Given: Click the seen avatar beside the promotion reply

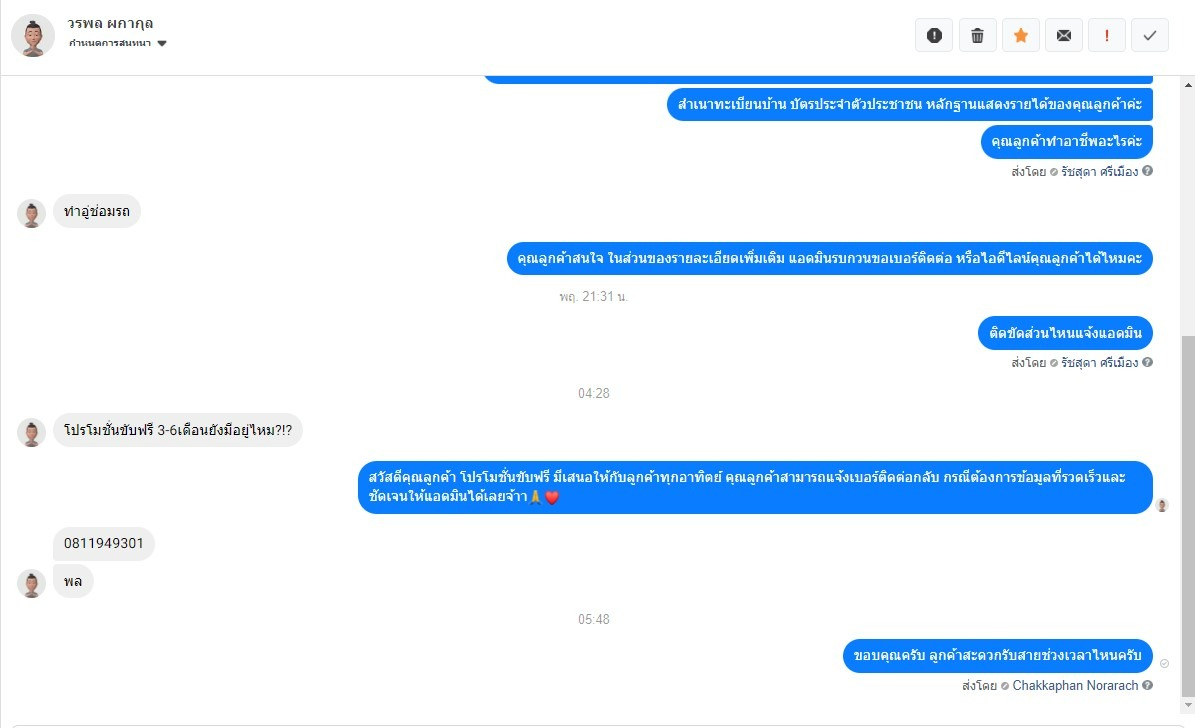Looking at the screenshot, I should 1161,505.
